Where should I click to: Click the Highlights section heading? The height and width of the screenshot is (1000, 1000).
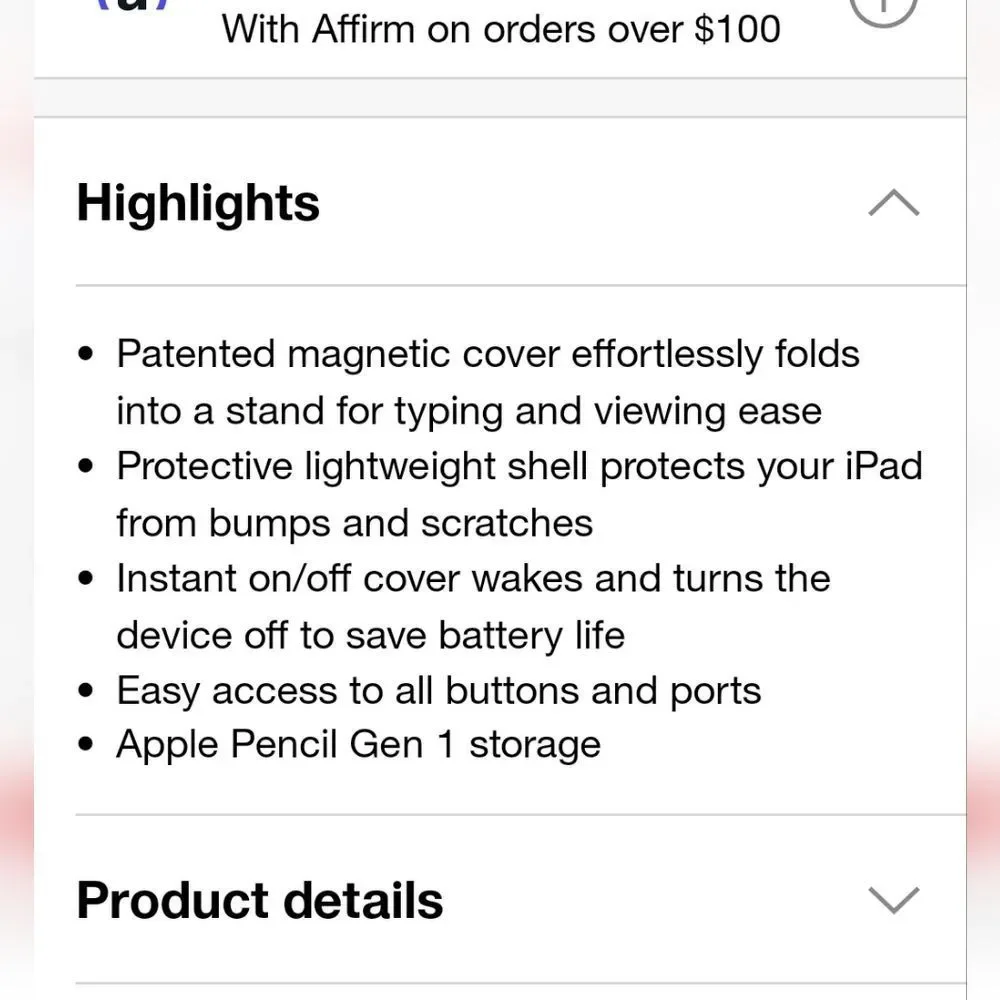click(x=198, y=203)
